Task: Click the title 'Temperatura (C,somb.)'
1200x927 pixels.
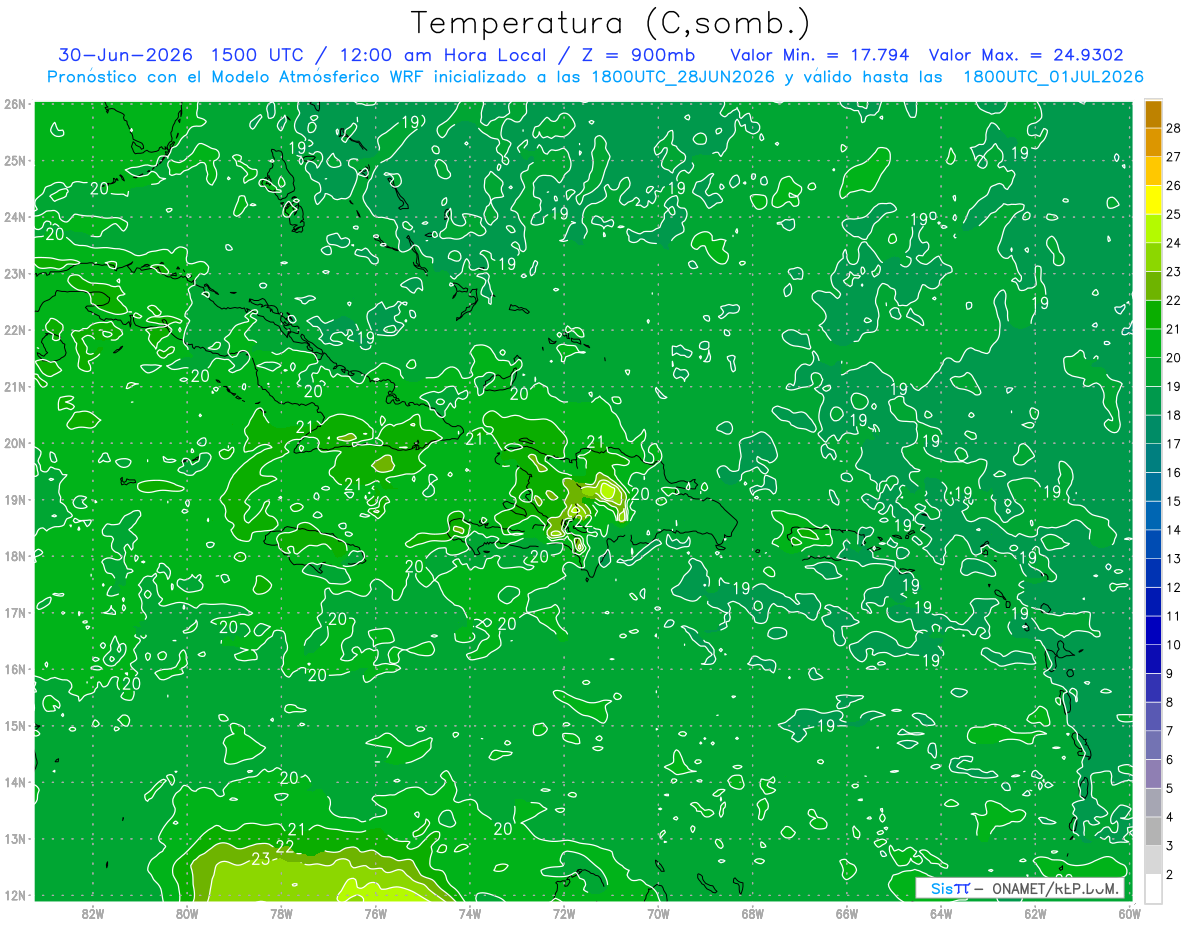Action: click(611, 23)
